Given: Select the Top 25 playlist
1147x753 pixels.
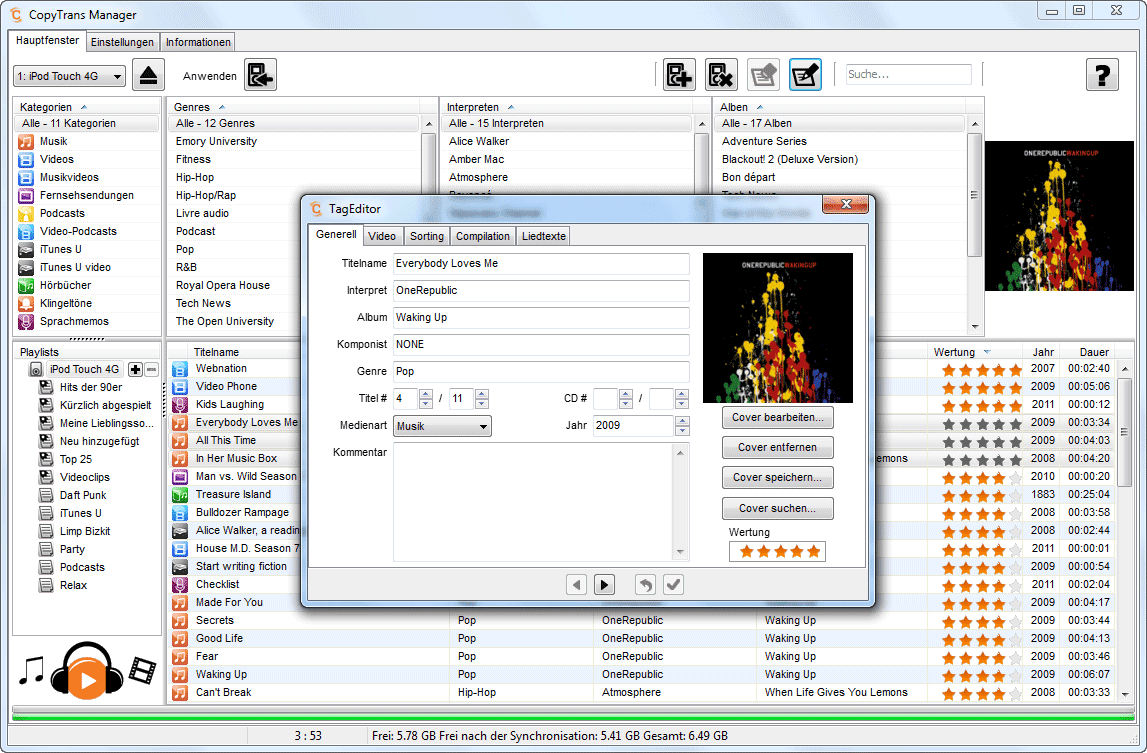Looking at the screenshot, I should [76, 460].
